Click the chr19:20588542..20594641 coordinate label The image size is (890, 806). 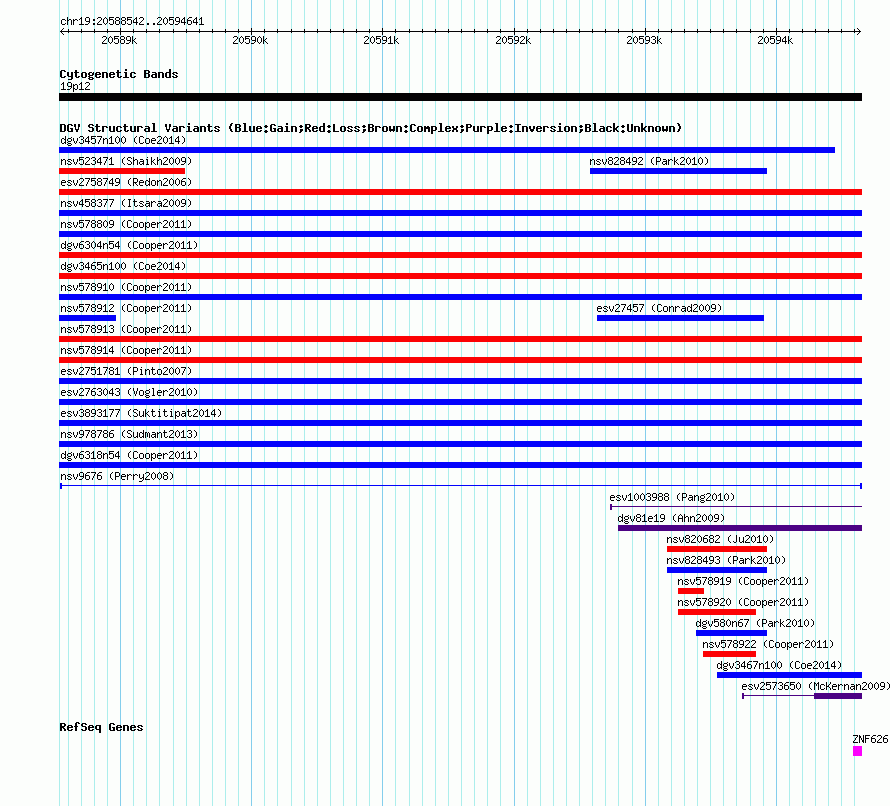(x=132, y=22)
